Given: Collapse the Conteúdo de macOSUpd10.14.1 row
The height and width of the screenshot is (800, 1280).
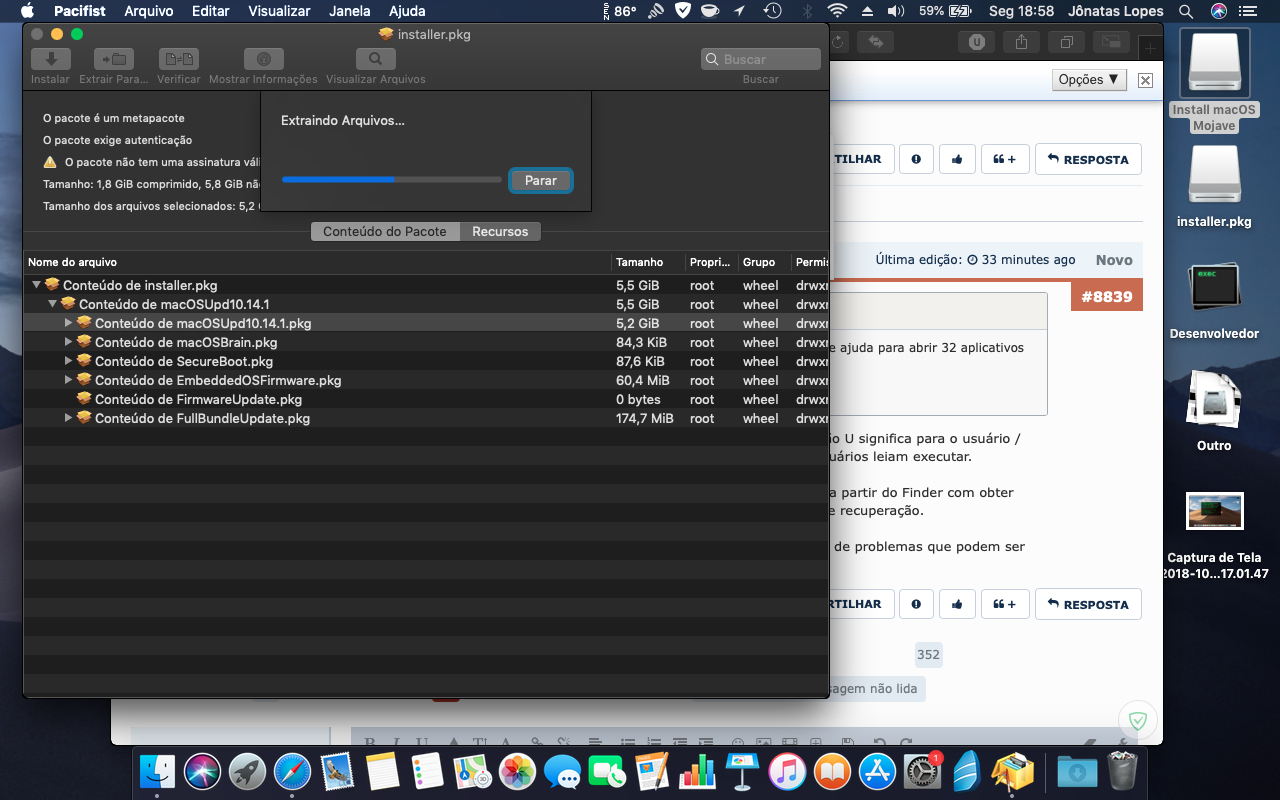Looking at the screenshot, I should coord(53,304).
